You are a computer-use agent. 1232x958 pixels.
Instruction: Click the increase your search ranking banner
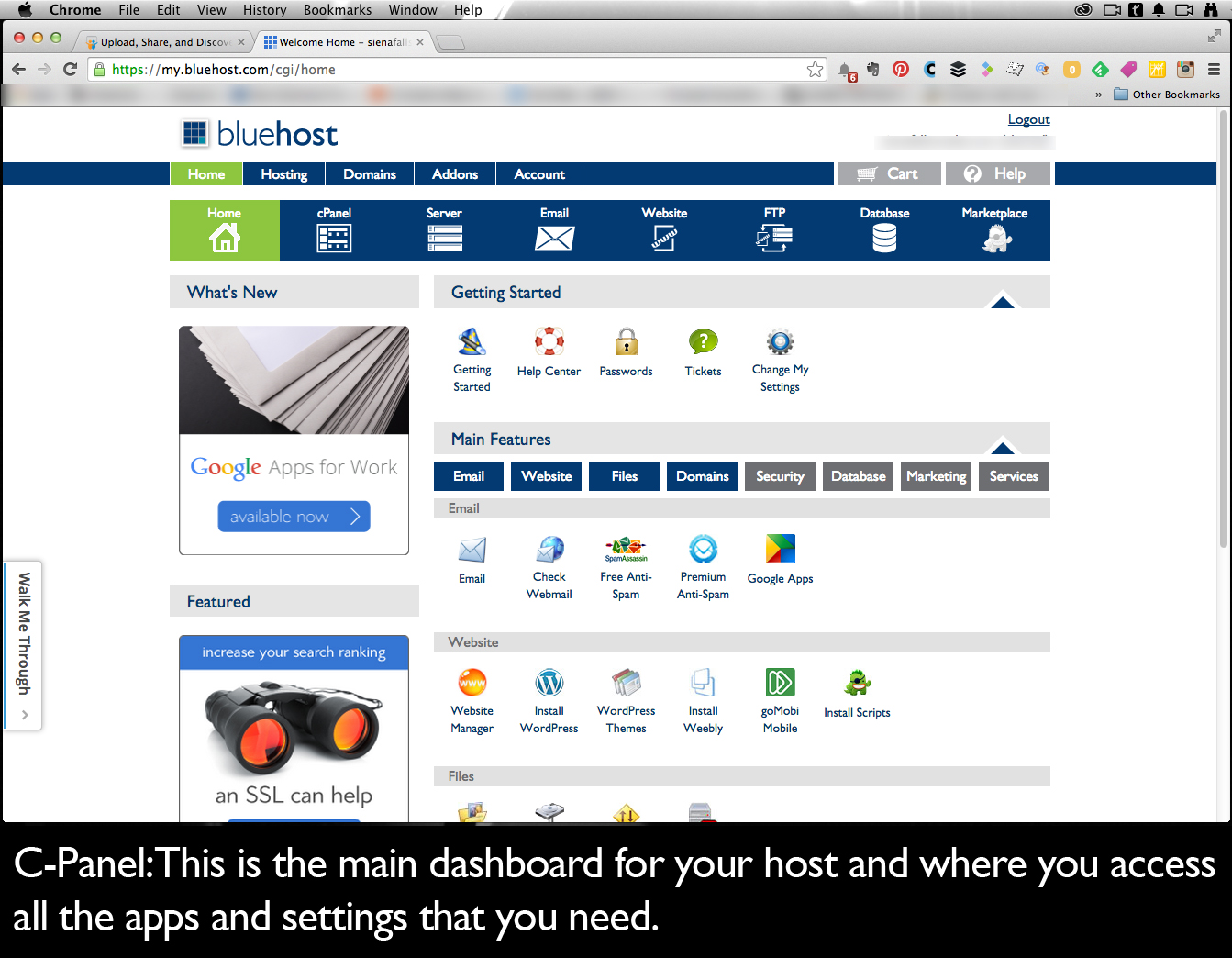click(x=294, y=652)
